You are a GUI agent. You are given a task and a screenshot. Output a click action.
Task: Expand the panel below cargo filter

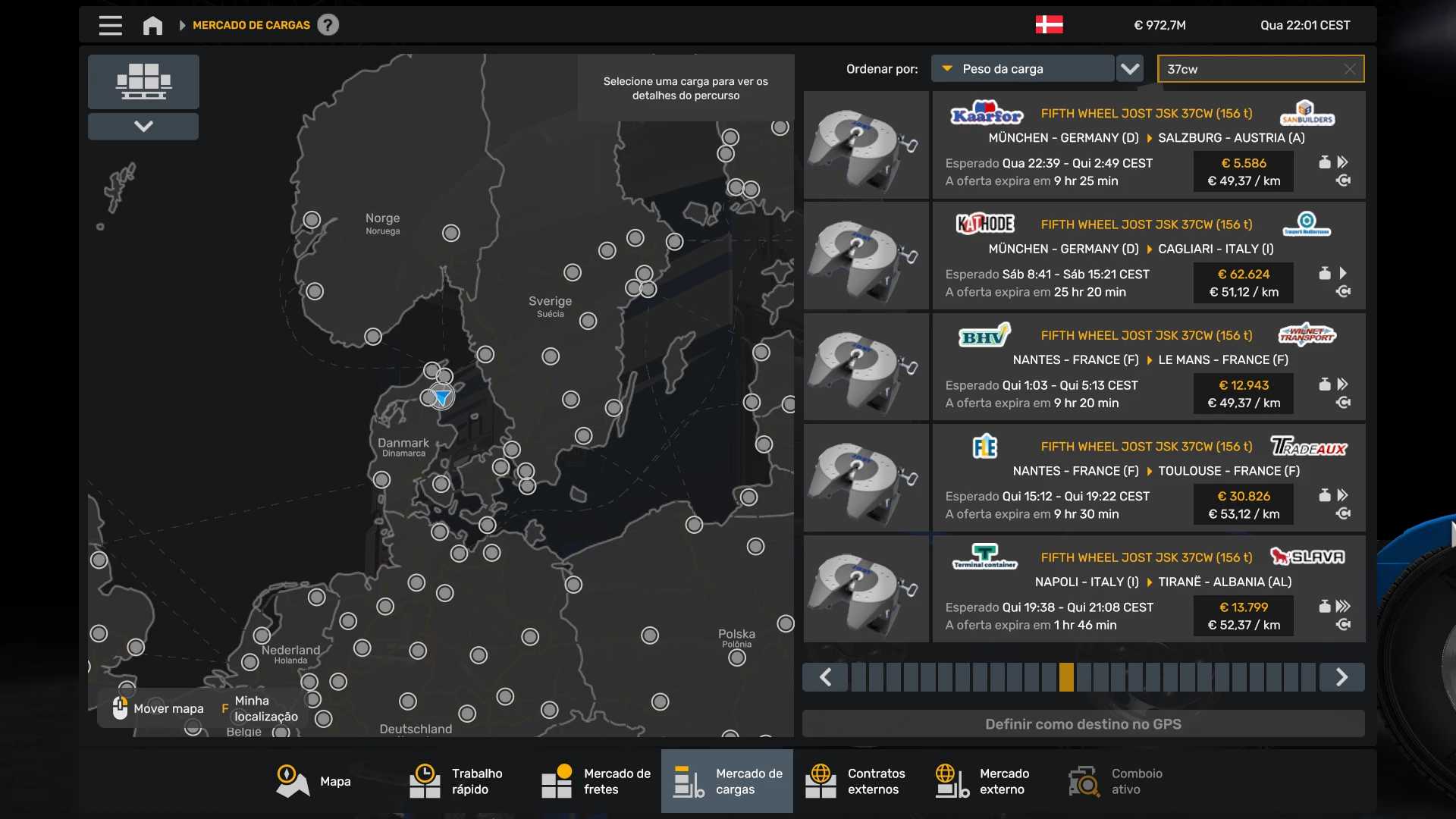click(143, 126)
